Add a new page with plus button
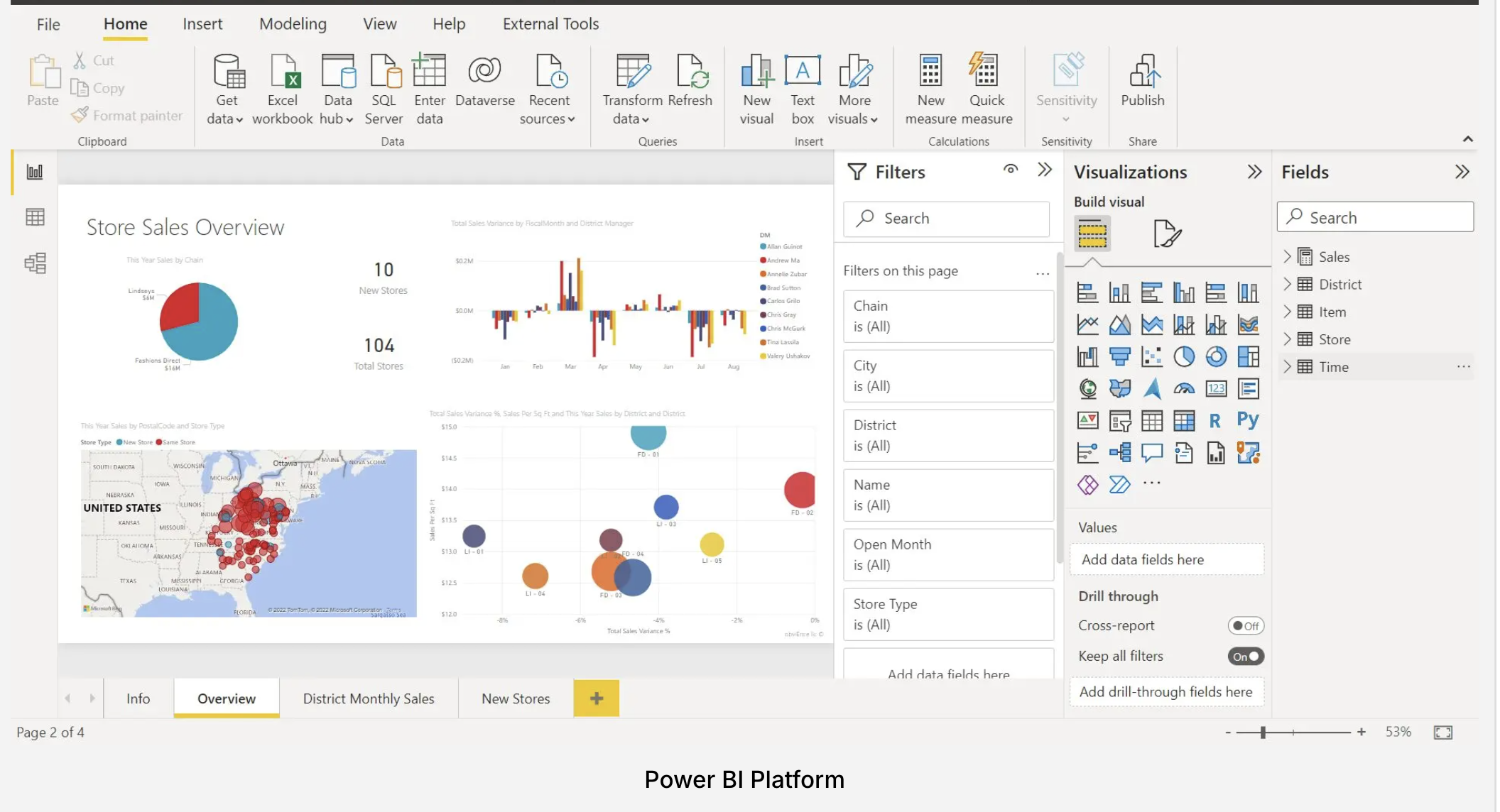Screen dimensions: 1500x812 tap(597, 699)
